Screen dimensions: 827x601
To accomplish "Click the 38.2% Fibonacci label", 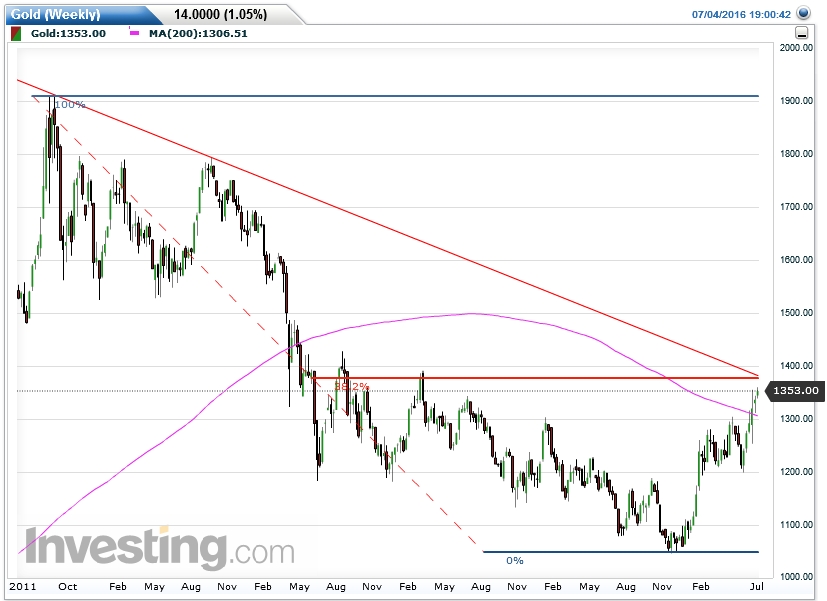I will click(x=352, y=386).
